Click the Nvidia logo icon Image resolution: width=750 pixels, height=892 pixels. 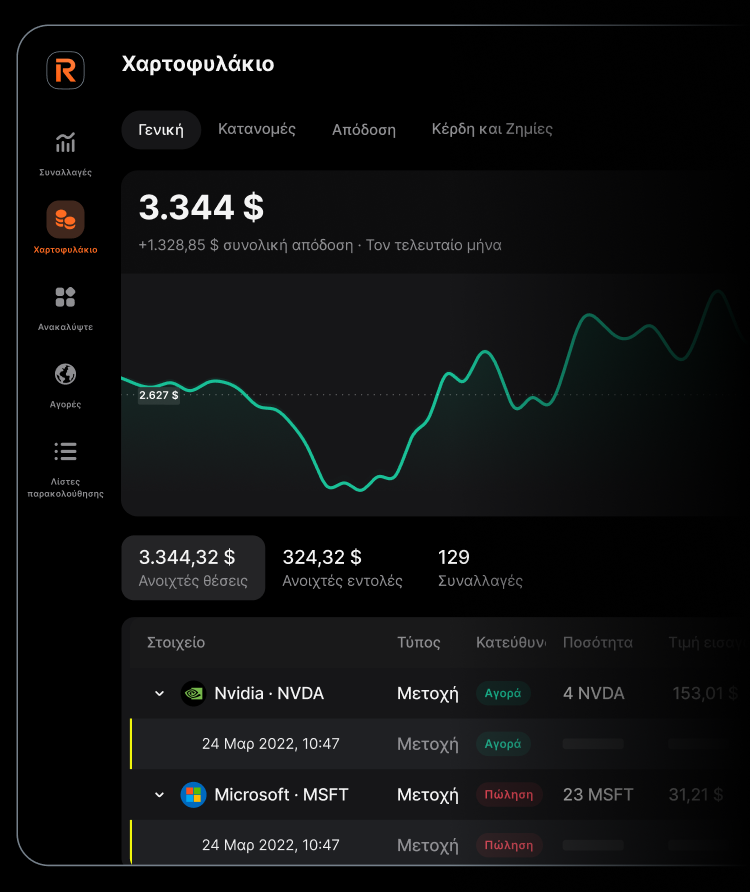(x=193, y=693)
